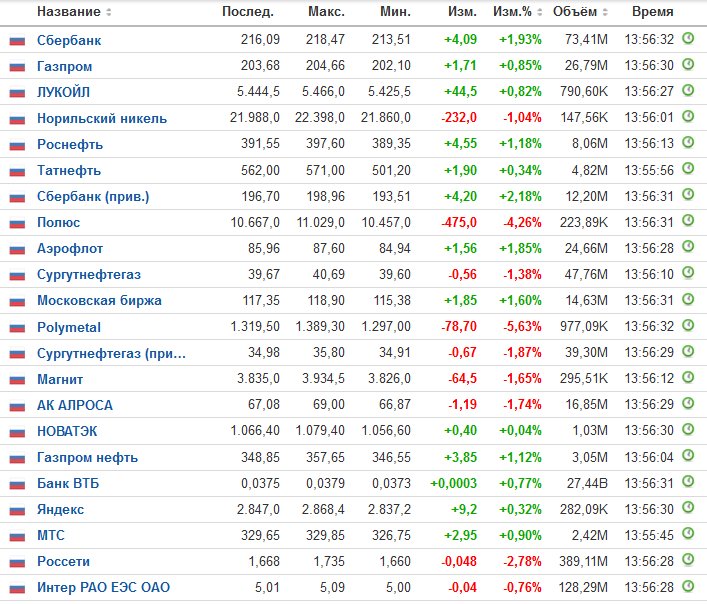Click the clock icon in Россети row
The height and width of the screenshot is (604, 707).
(x=688, y=560)
